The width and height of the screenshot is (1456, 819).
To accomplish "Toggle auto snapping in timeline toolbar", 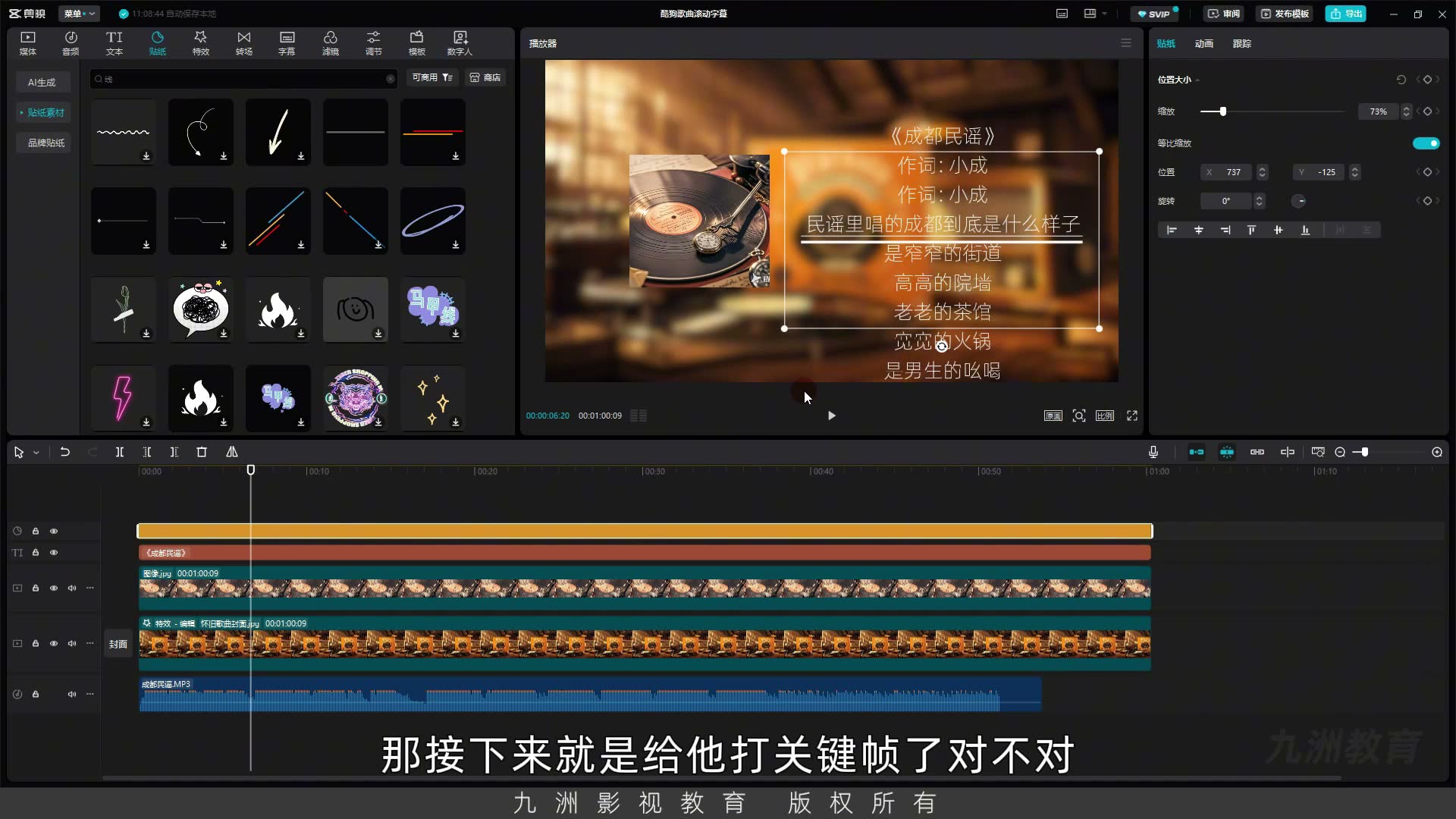I will [1227, 452].
